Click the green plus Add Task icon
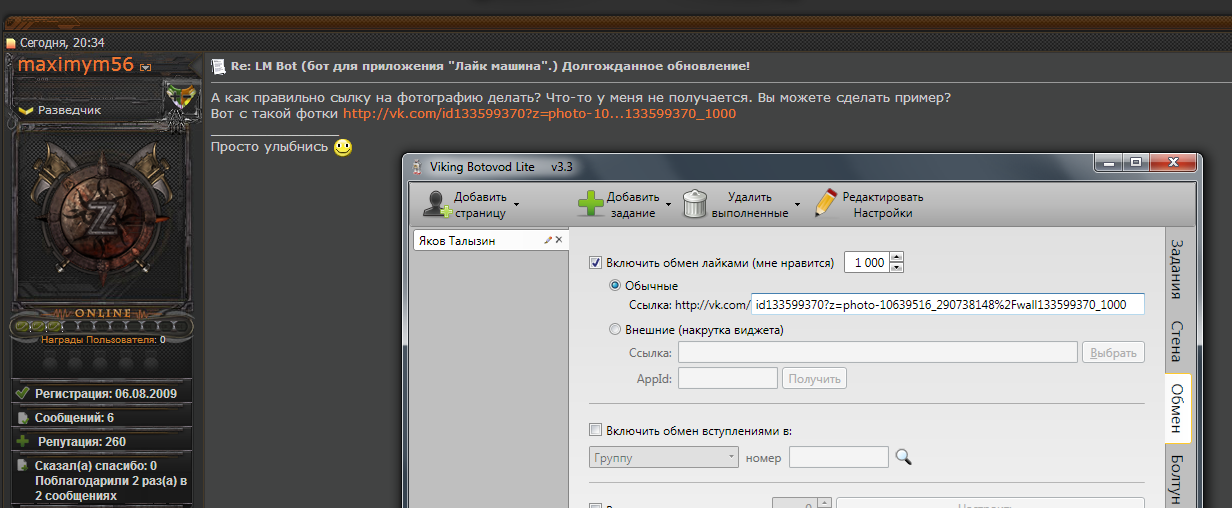Viewport: 1232px width, 508px height. pyautogui.click(x=591, y=204)
